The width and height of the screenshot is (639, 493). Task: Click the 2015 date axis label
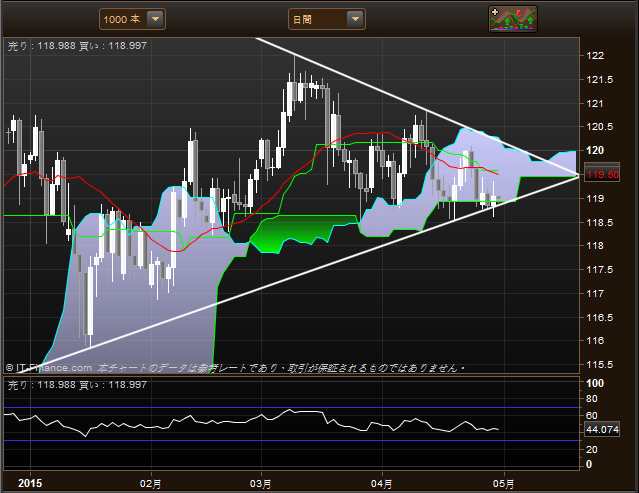click(x=30, y=483)
